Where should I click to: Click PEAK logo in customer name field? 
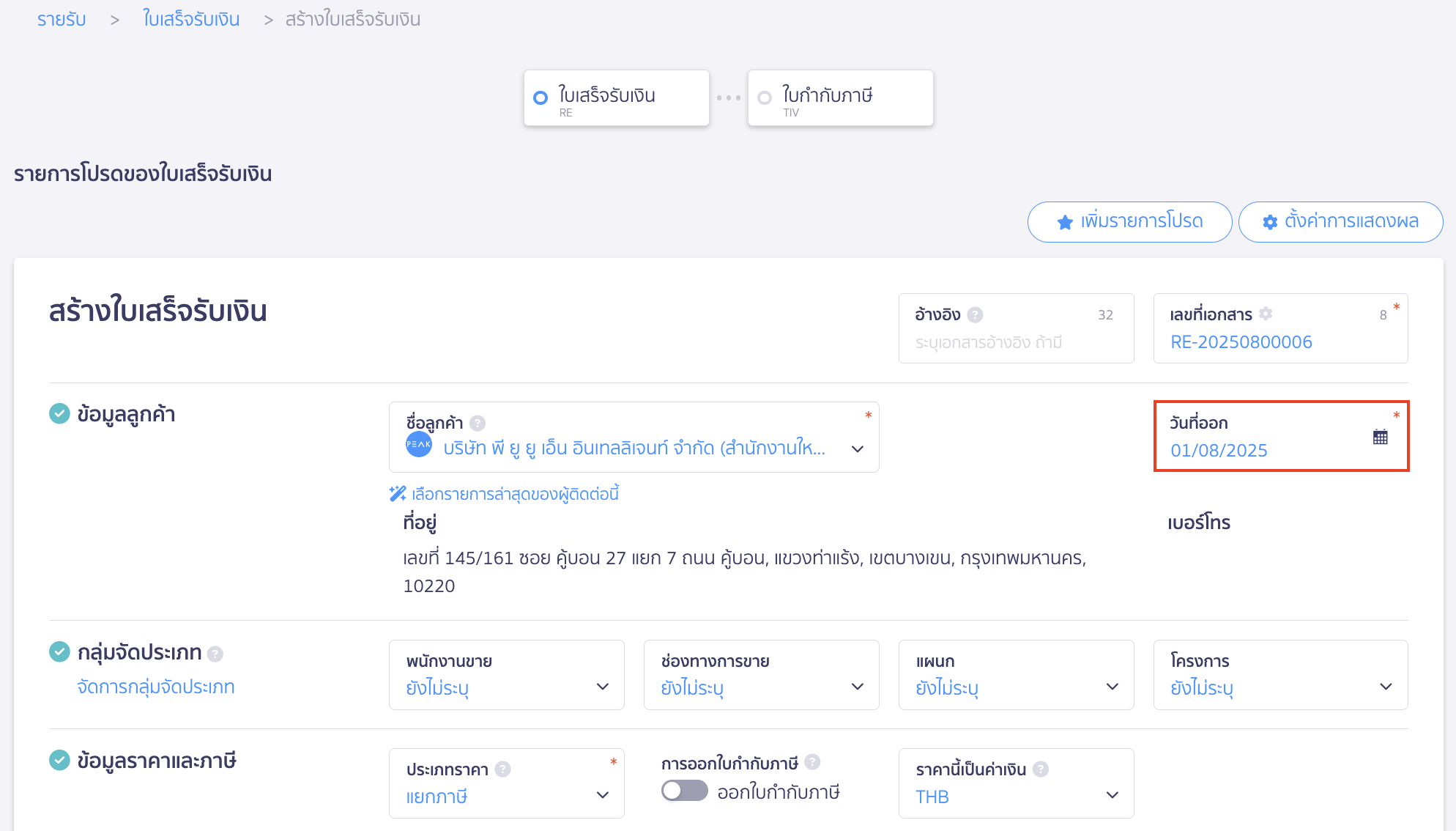(x=419, y=445)
